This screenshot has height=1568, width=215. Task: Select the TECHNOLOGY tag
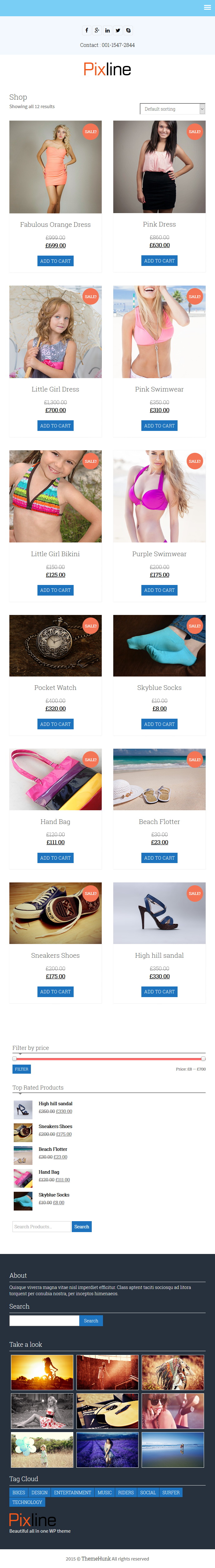[x=27, y=1502]
